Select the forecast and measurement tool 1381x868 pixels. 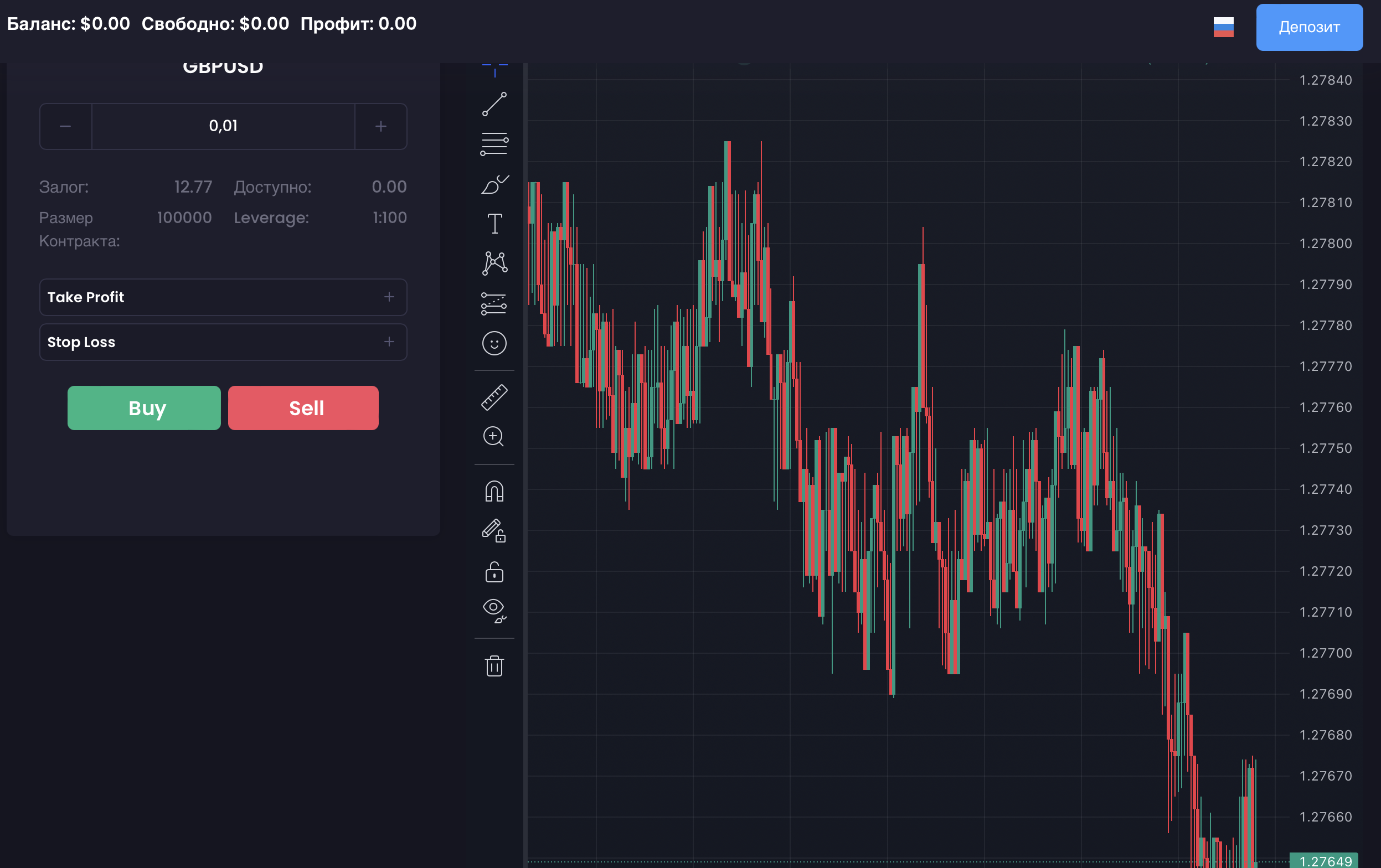coord(494,303)
